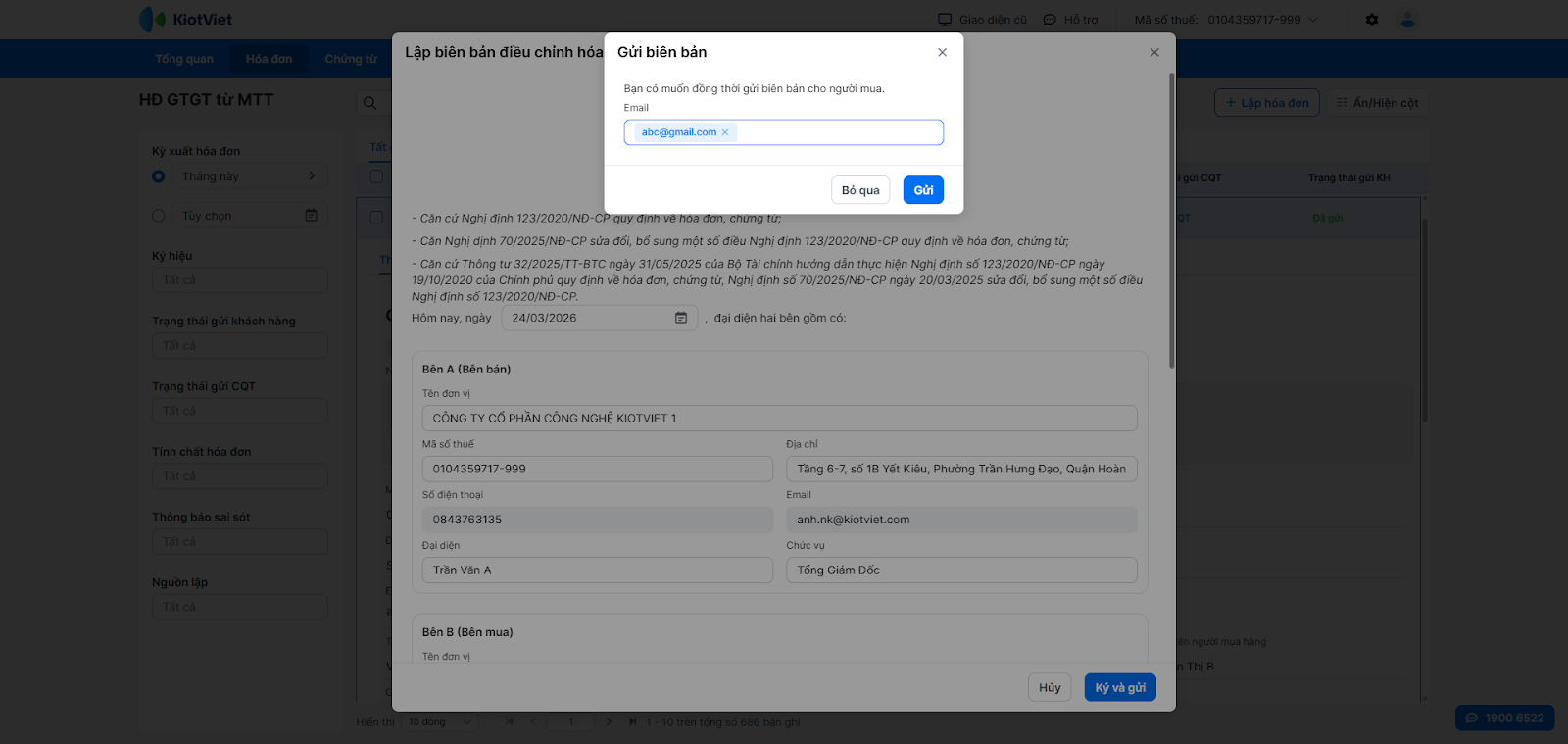Open the calendar picker beside 24/03/2026
Viewport: 1568px width, 744px height.
[681, 319]
